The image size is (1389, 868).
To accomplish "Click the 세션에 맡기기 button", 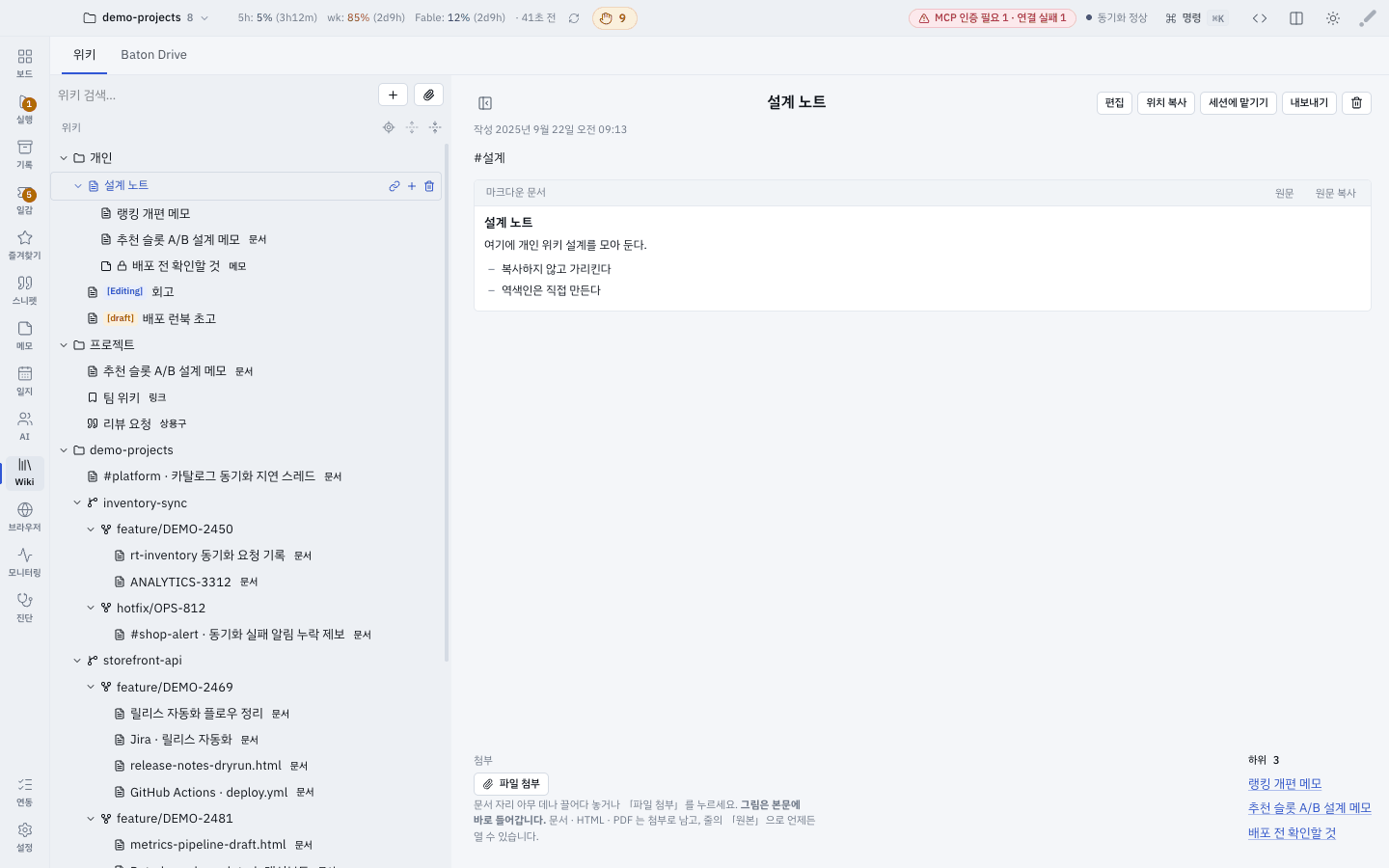I will [x=1239, y=103].
